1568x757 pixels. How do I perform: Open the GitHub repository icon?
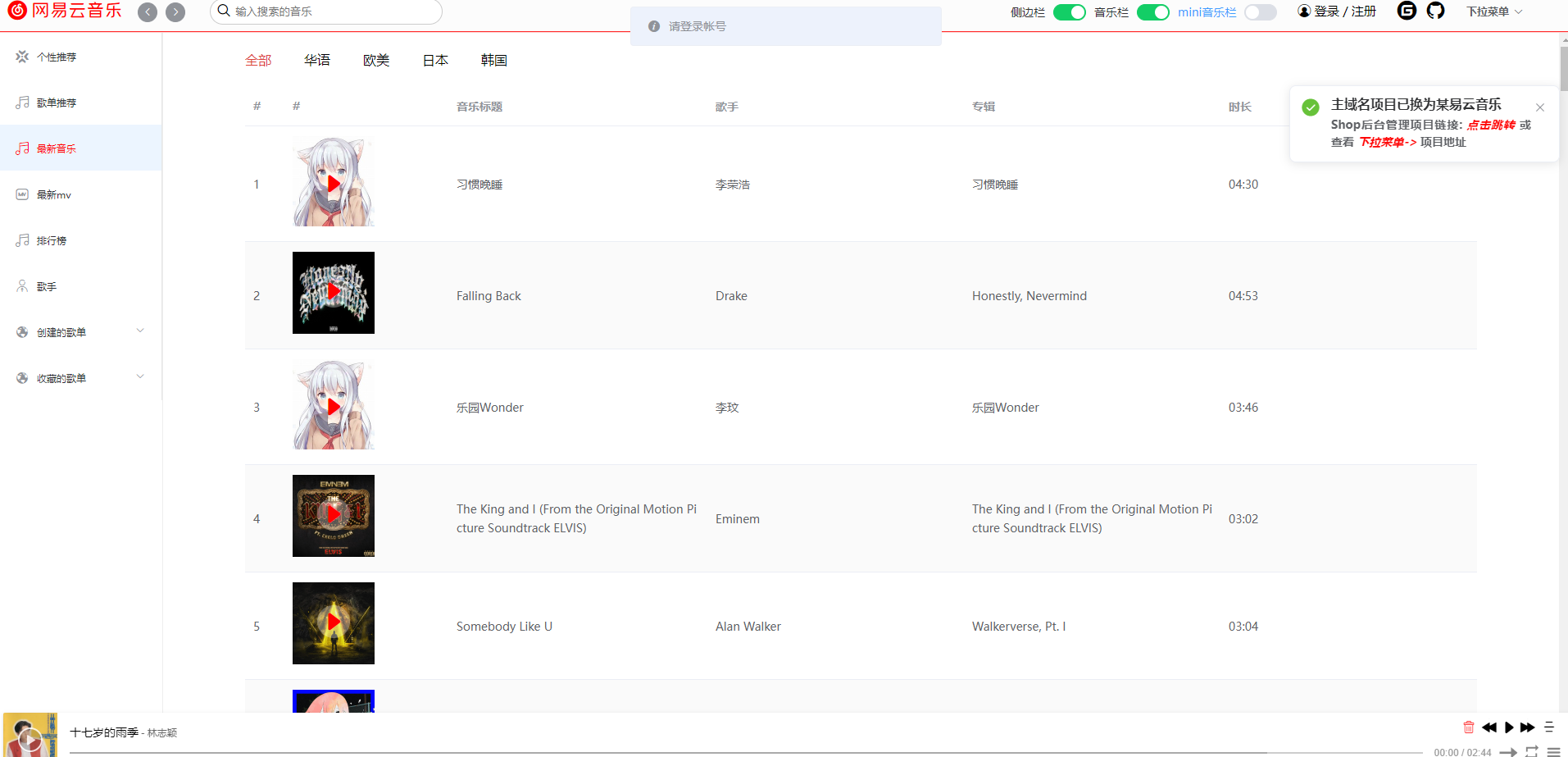tap(1435, 11)
